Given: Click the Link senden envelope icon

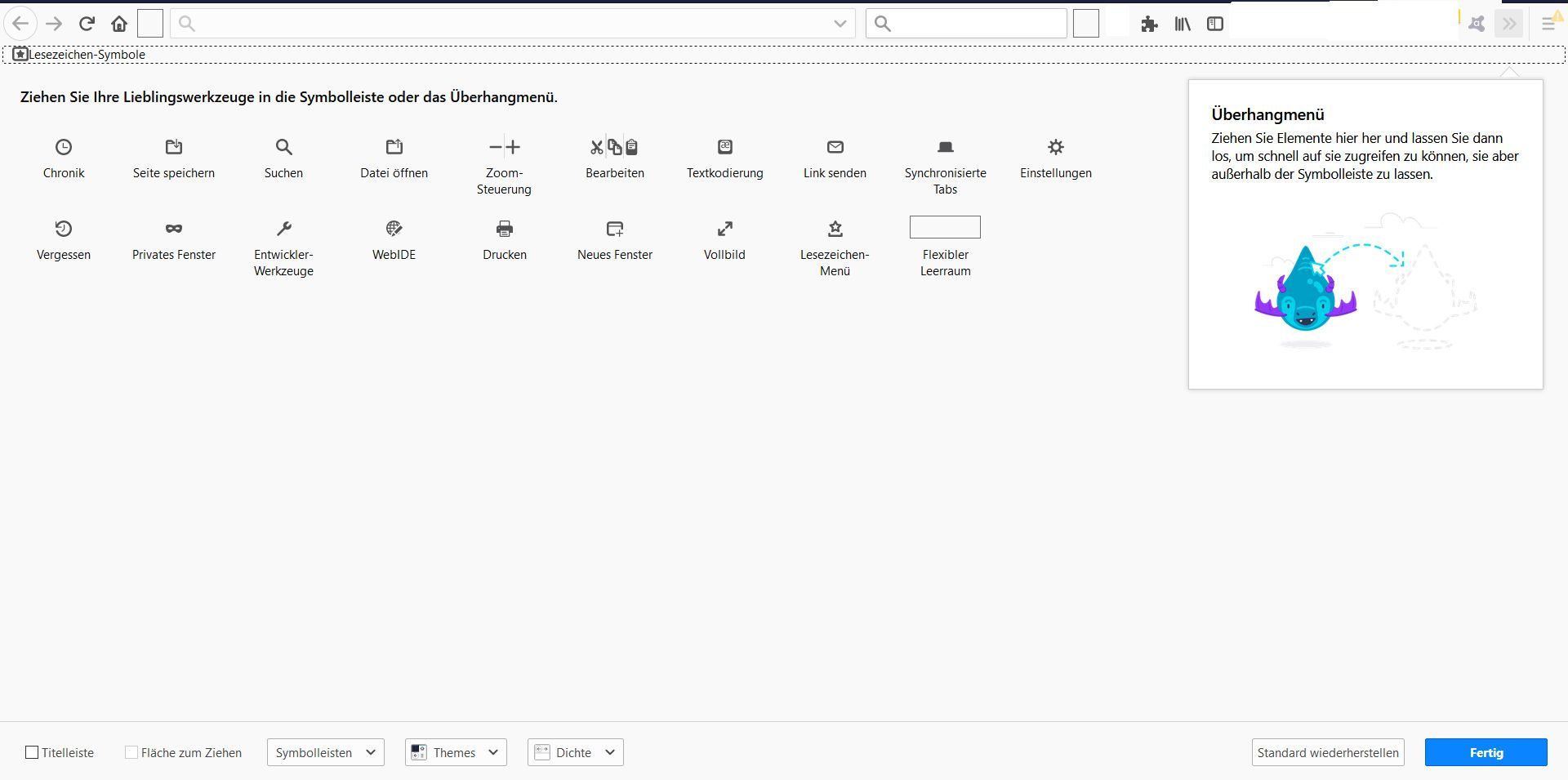Looking at the screenshot, I should pyautogui.click(x=835, y=147).
